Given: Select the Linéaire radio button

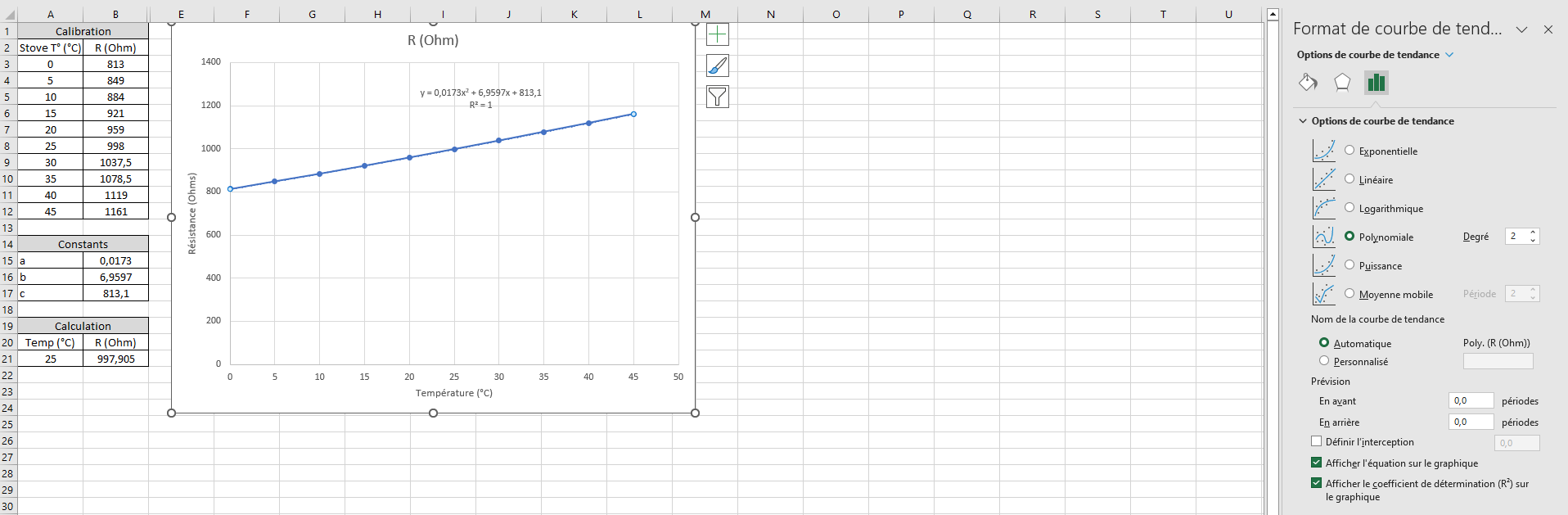Looking at the screenshot, I should 1349,179.
